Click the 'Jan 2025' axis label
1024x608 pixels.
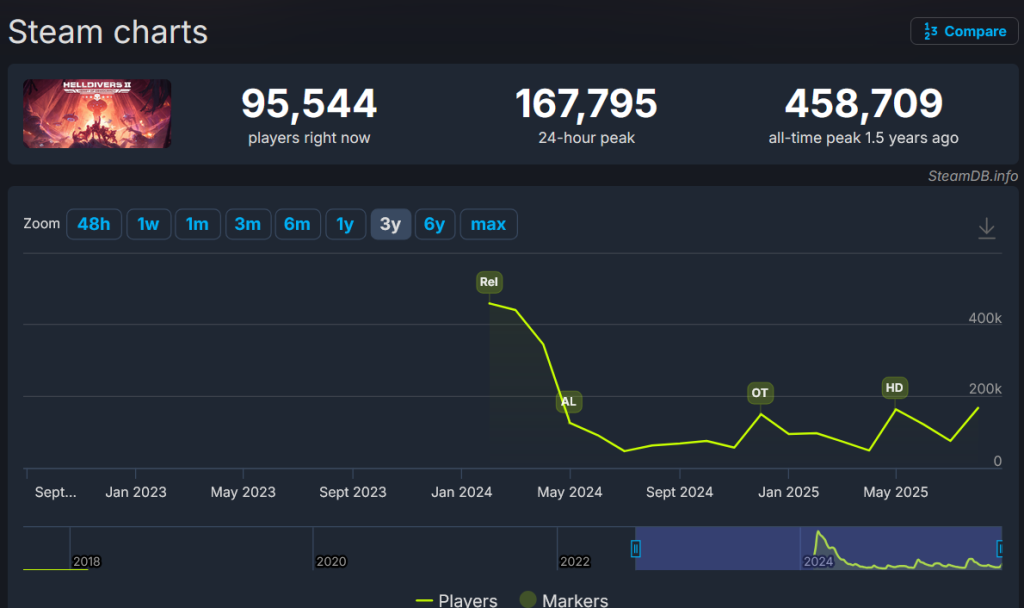click(x=788, y=492)
